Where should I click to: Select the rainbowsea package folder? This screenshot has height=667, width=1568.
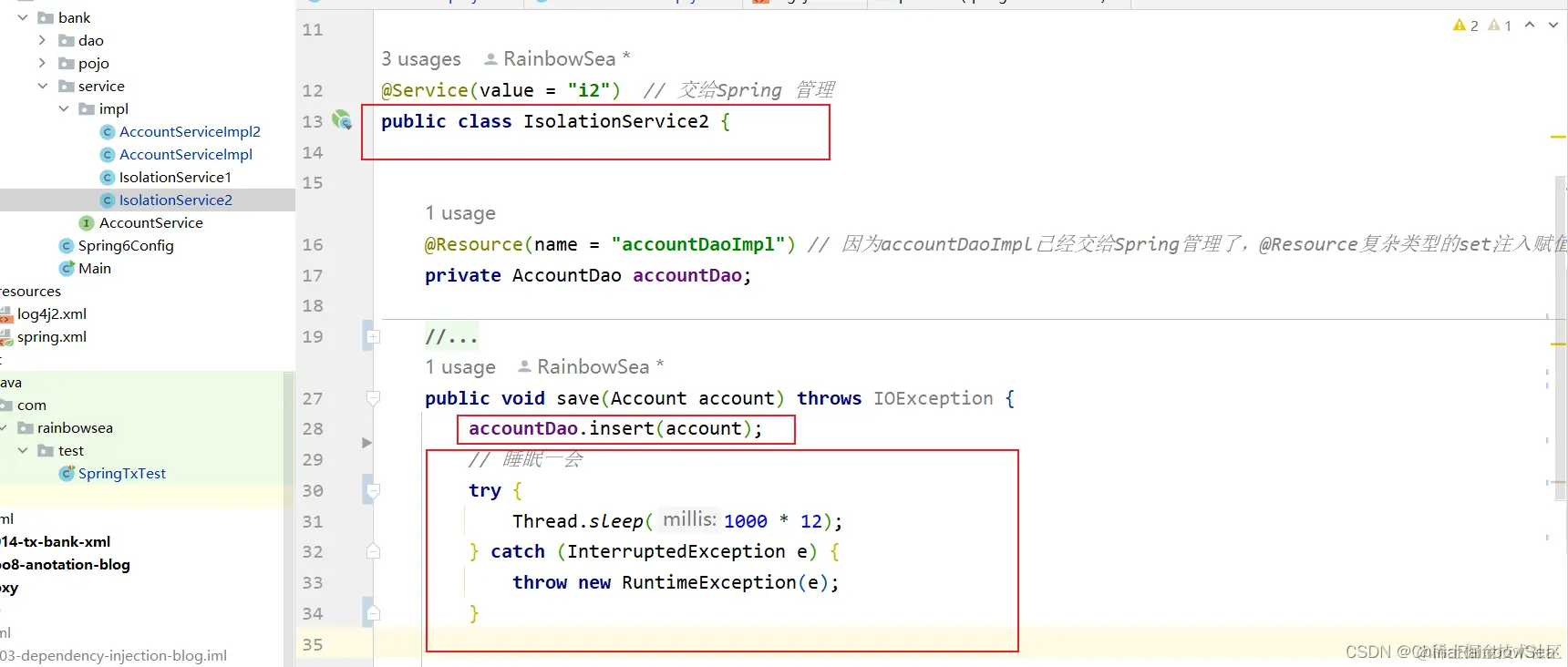(75, 427)
